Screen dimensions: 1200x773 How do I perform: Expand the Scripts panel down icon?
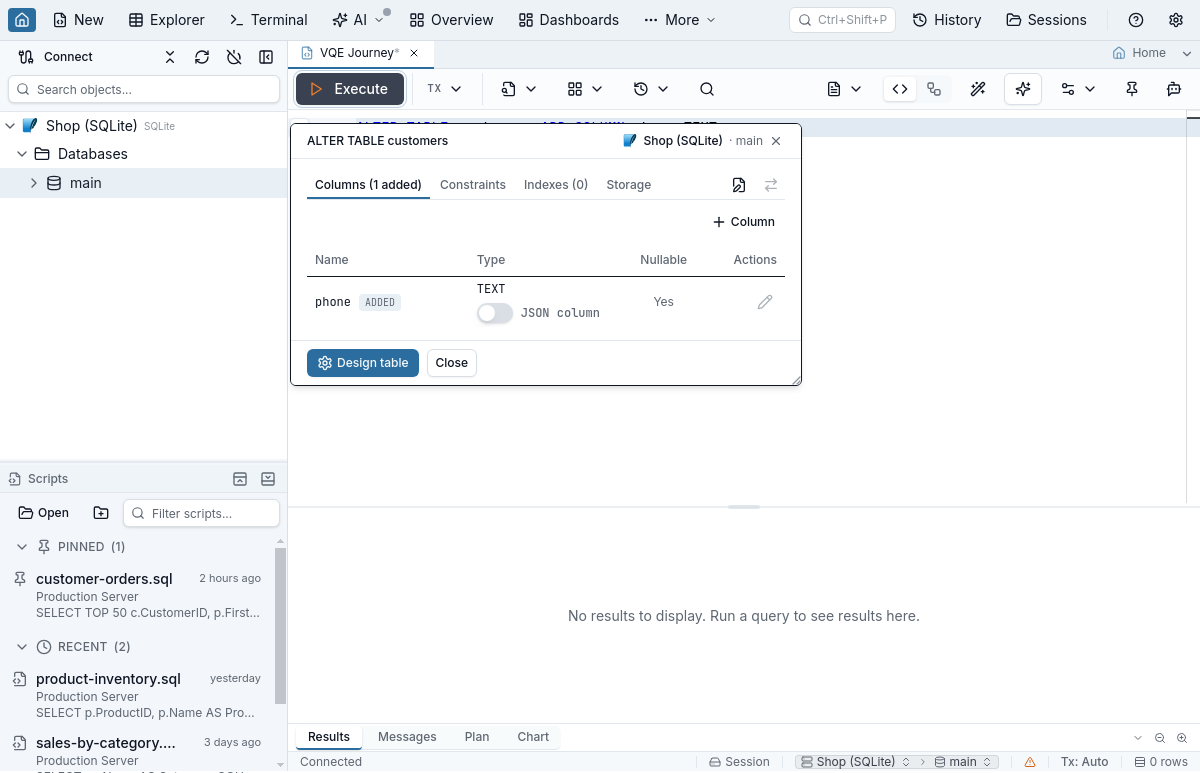click(x=268, y=479)
